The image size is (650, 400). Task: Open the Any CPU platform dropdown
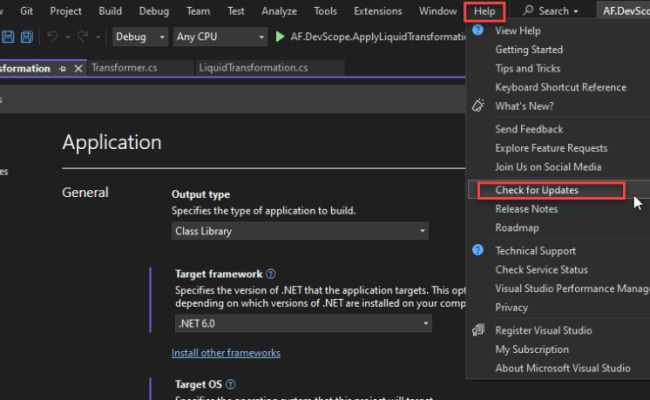tap(220, 37)
